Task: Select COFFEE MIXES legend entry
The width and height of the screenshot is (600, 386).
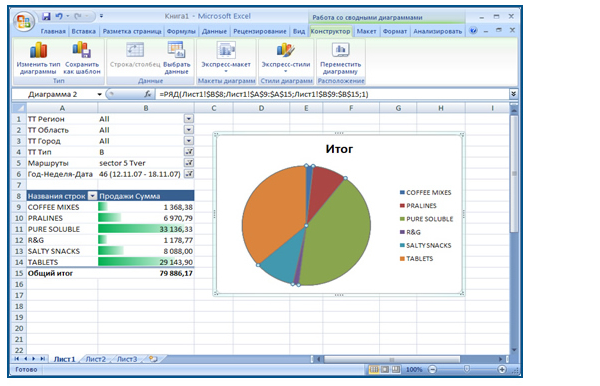Action: [x=426, y=192]
